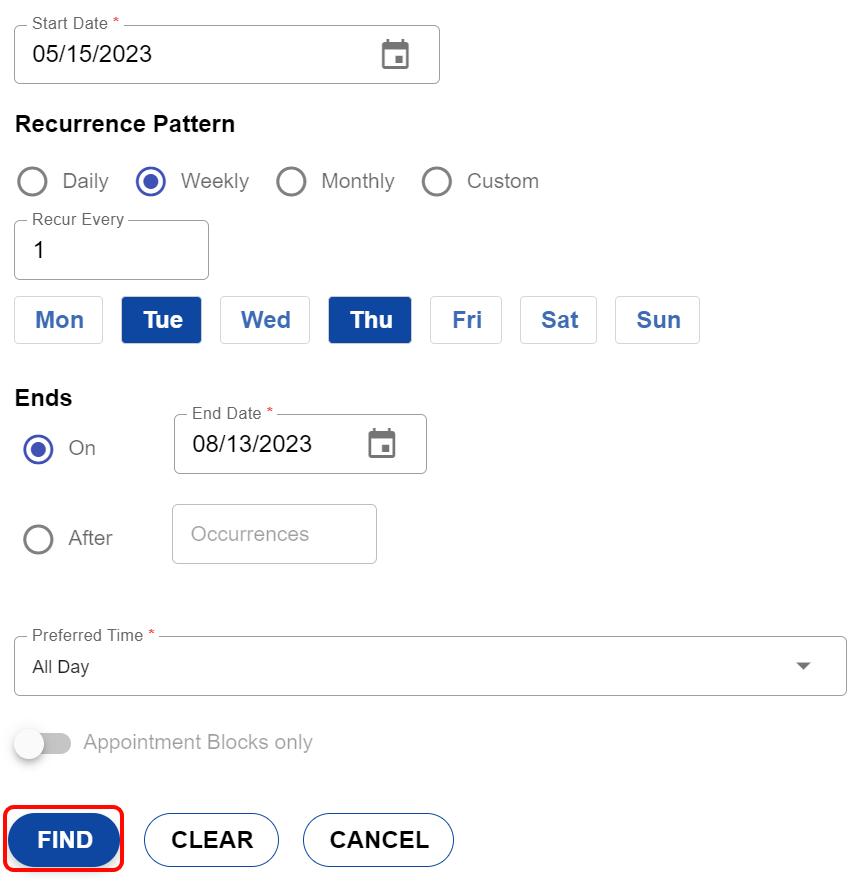Toggle the Mon day button

click(x=59, y=320)
